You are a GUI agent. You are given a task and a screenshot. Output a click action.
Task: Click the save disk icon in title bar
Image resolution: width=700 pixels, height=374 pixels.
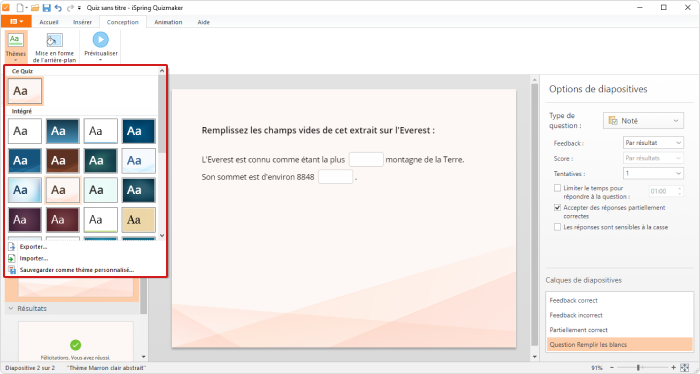click(46, 8)
